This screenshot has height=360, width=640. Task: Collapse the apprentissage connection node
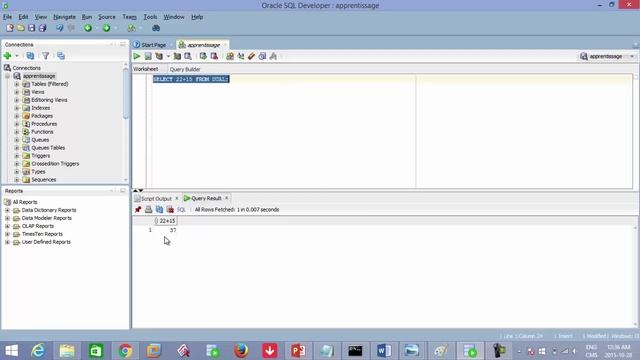click(7, 76)
